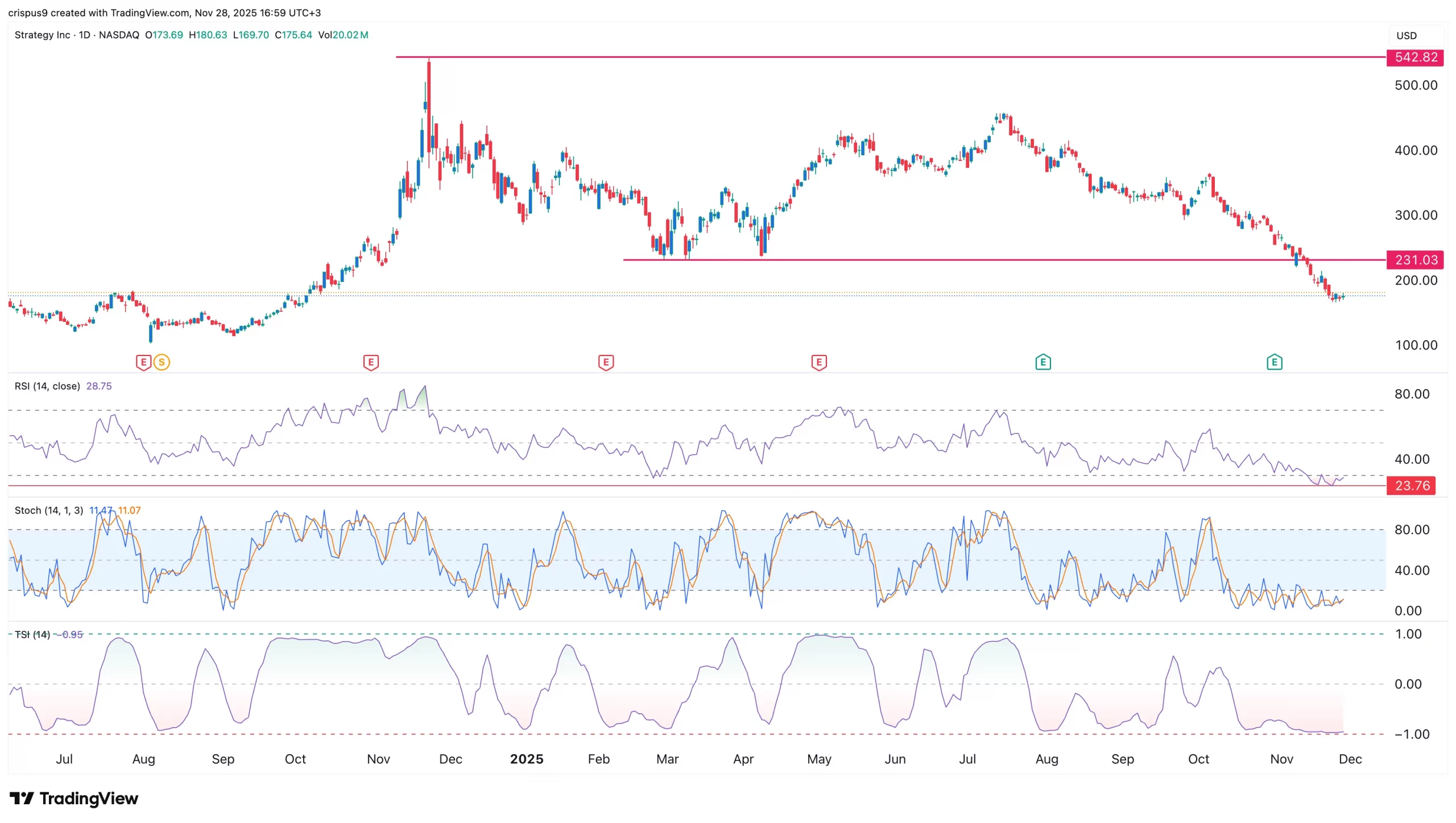Click the 23.76 RSI level label
Image resolution: width=1456 pixels, height=823 pixels.
(1411, 486)
